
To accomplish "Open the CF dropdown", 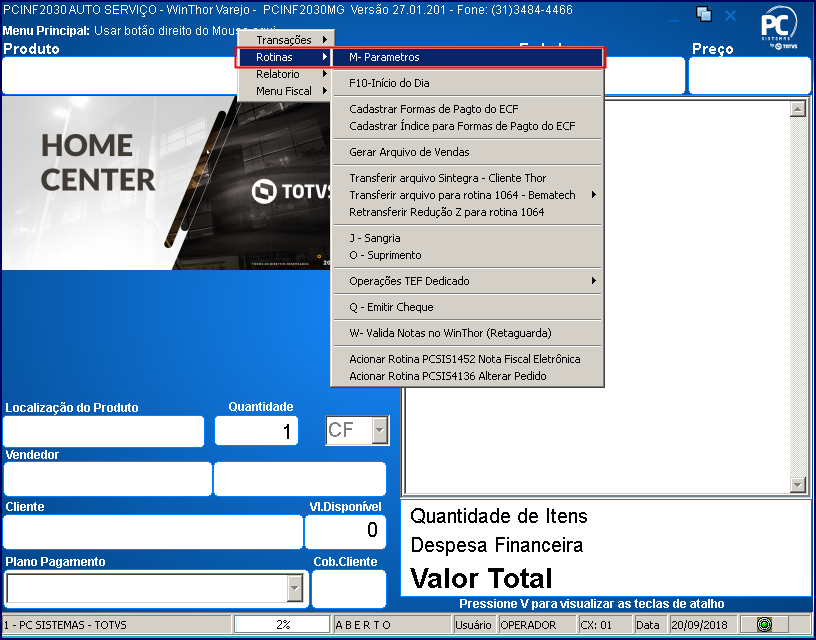I will (380, 430).
